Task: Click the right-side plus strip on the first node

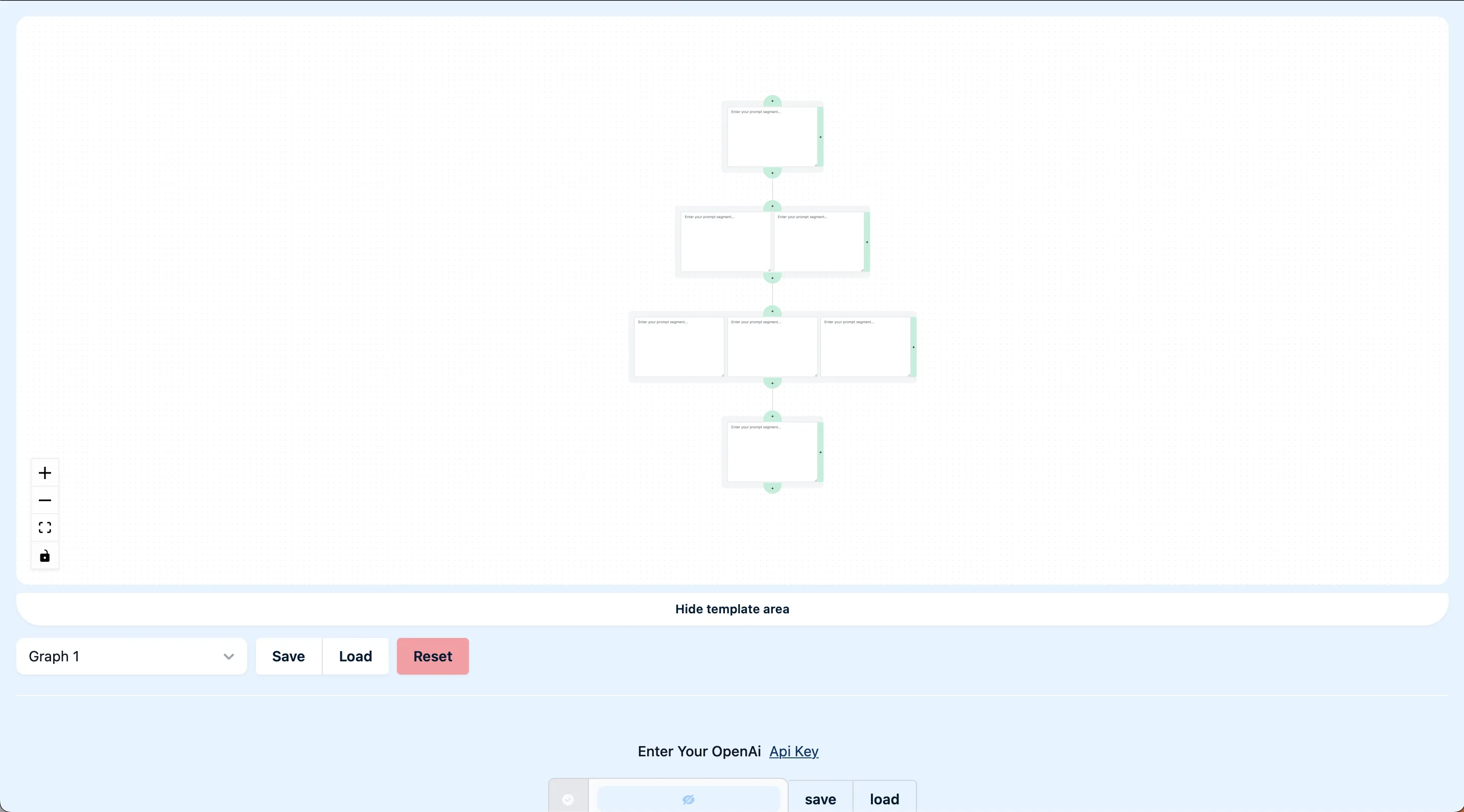Action: pos(820,137)
